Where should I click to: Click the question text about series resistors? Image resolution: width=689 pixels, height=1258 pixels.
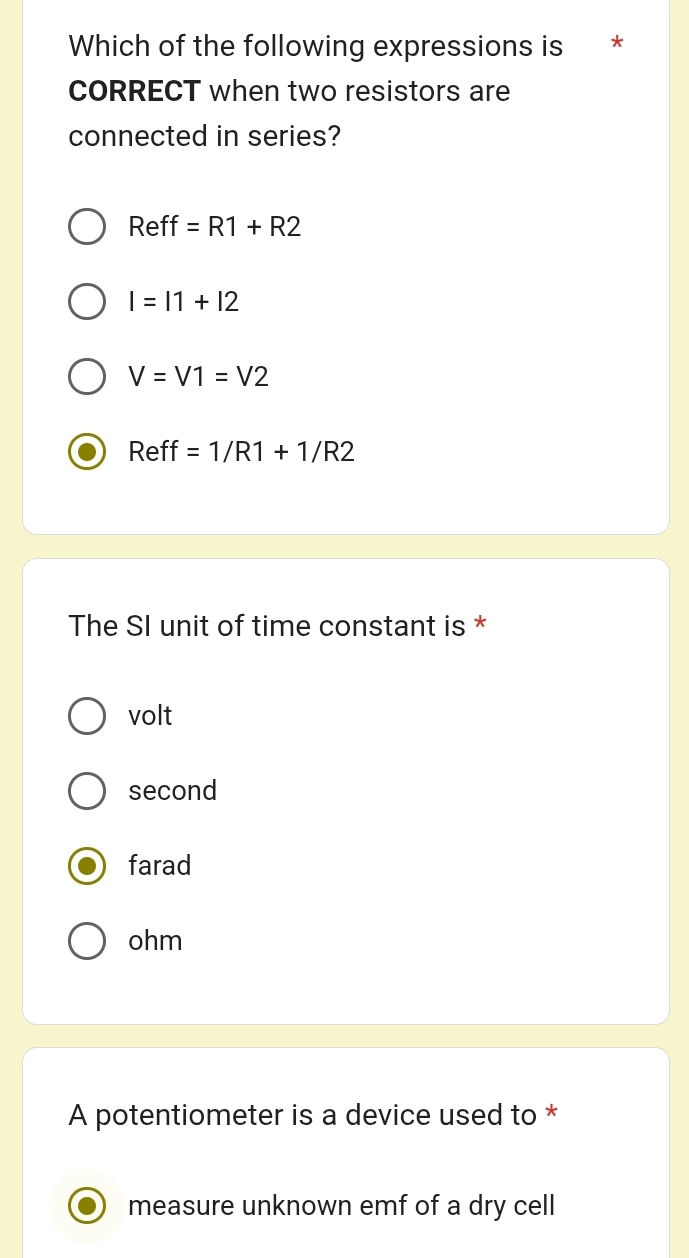(315, 90)
